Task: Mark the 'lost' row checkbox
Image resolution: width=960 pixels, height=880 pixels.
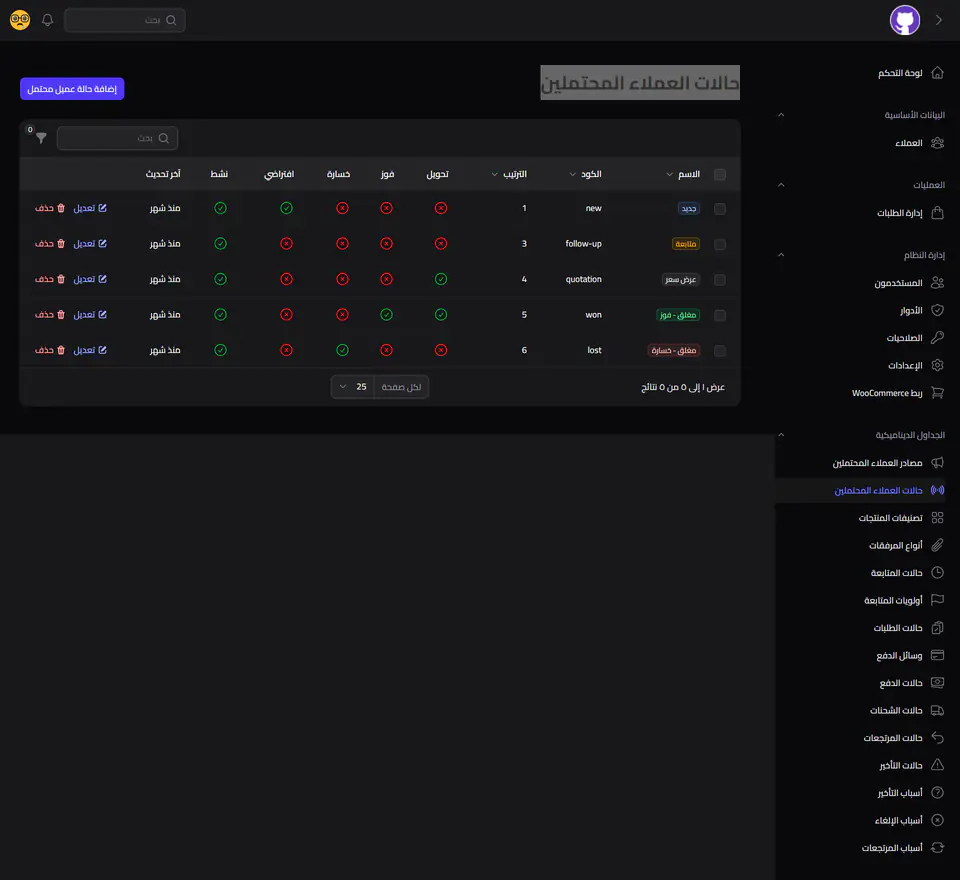Action: click(x=720, y=351)
